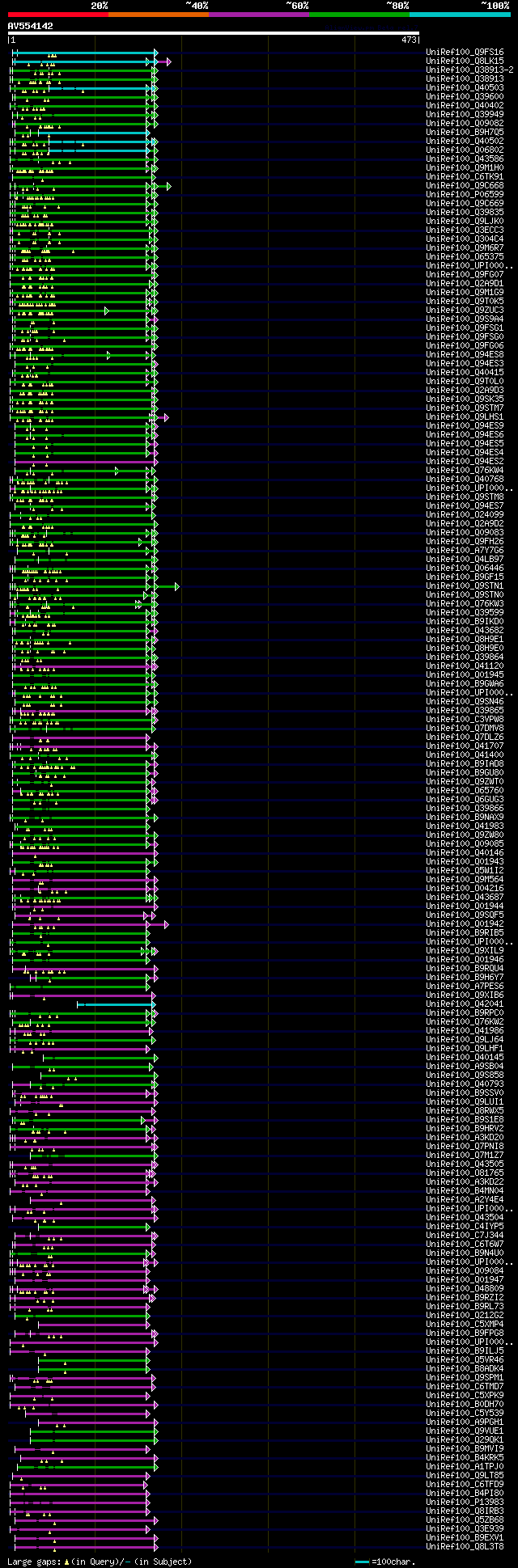Select hit label UniRef100_Q5VR46
Image resolution: width=518 pixels, height=1568 pixels.
click(x=465, y=1359)
